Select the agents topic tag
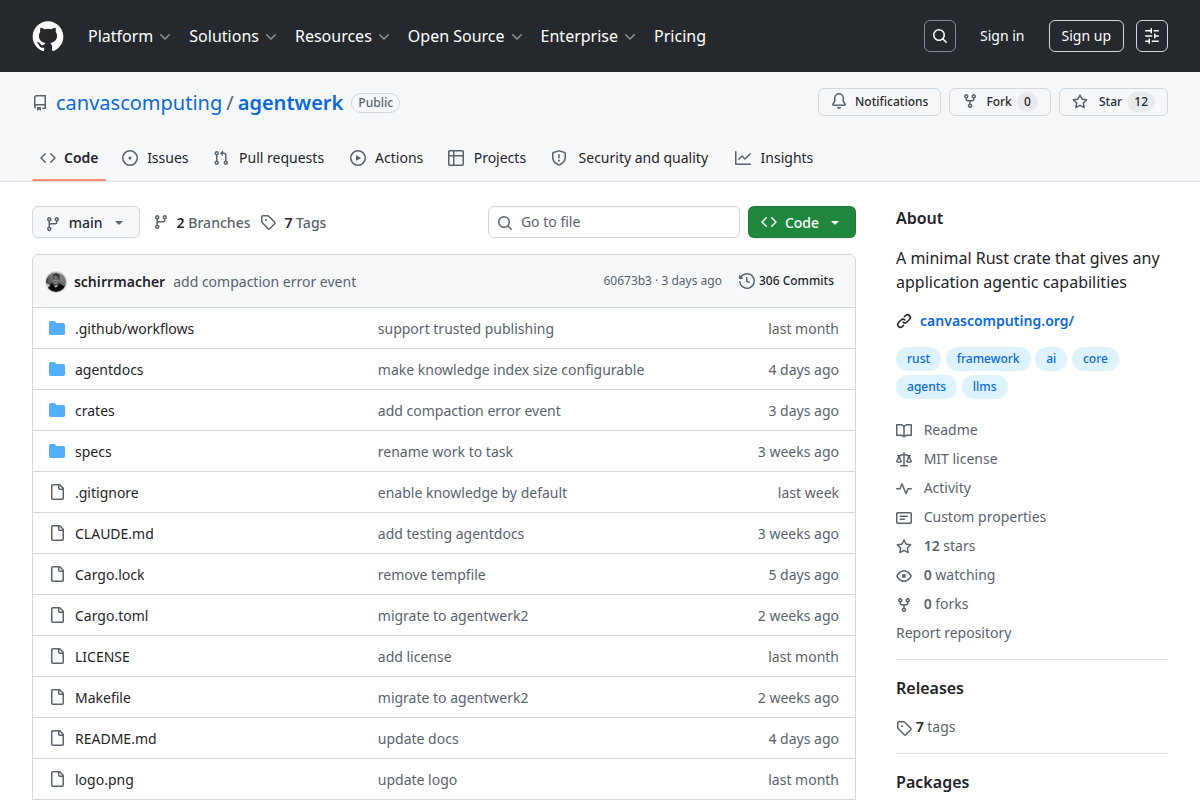Screen dimensions: 1200x800 coord(926,386)
